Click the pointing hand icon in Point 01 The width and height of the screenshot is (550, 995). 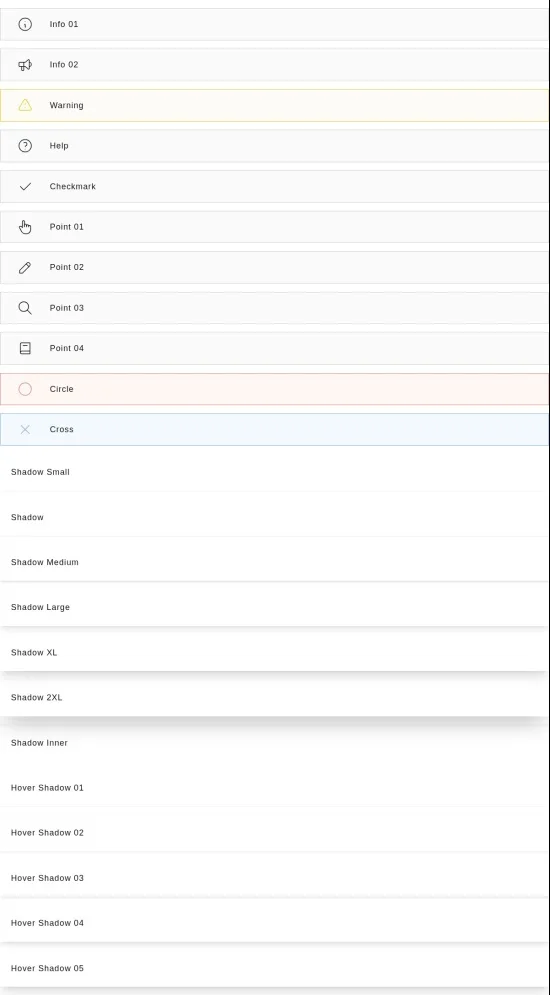click(x=25, y=227)
